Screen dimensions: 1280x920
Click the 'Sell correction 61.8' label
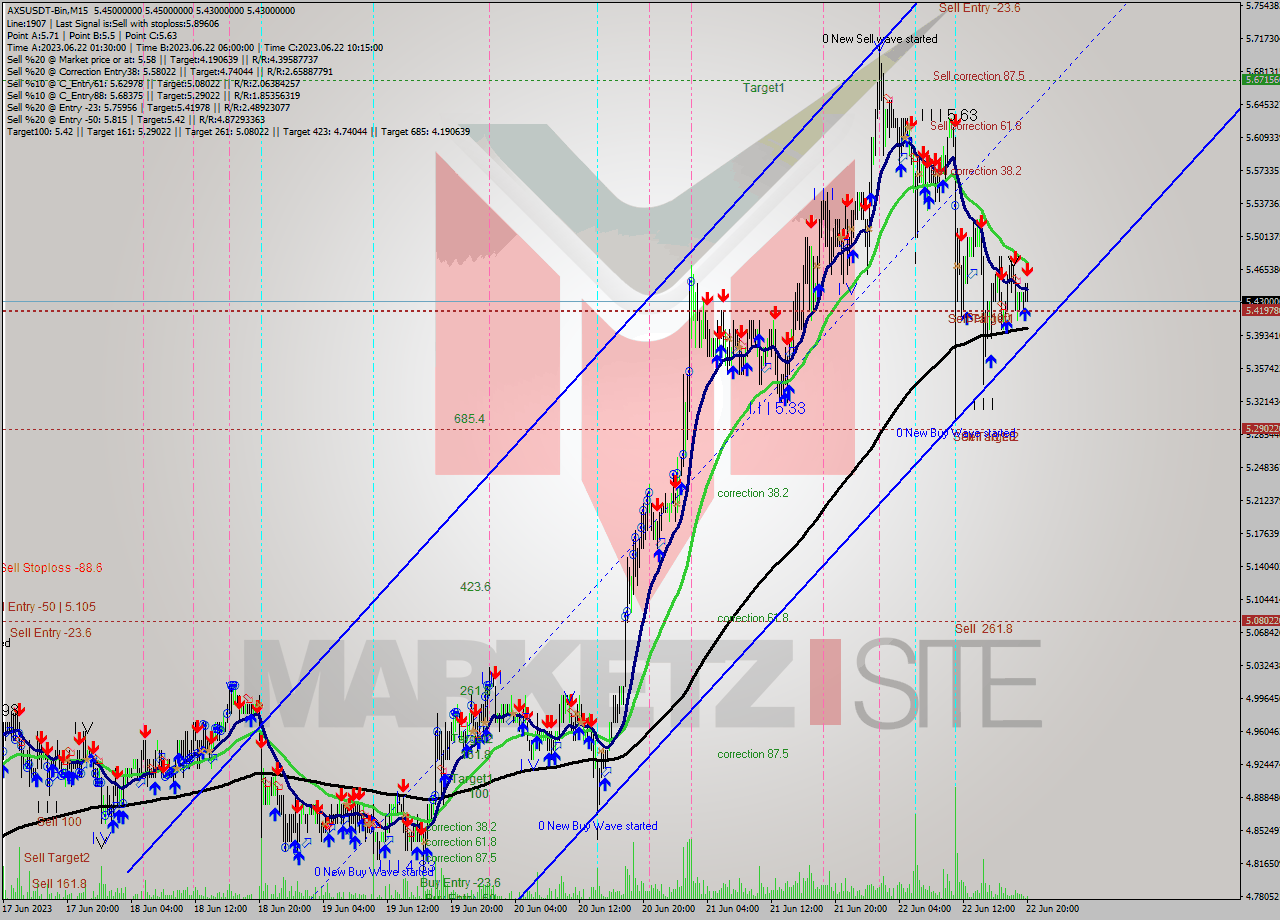(976, 126)
